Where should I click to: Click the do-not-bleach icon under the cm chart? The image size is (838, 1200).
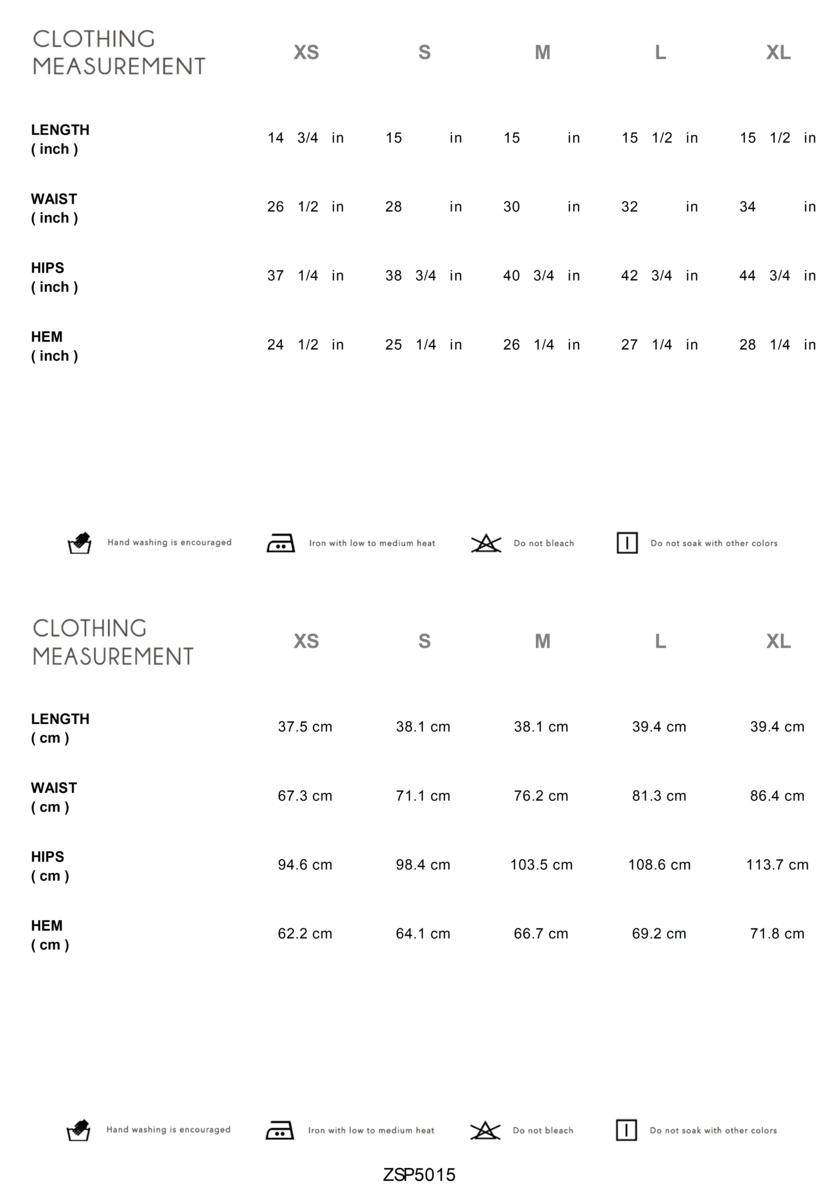coord(485,1130)
